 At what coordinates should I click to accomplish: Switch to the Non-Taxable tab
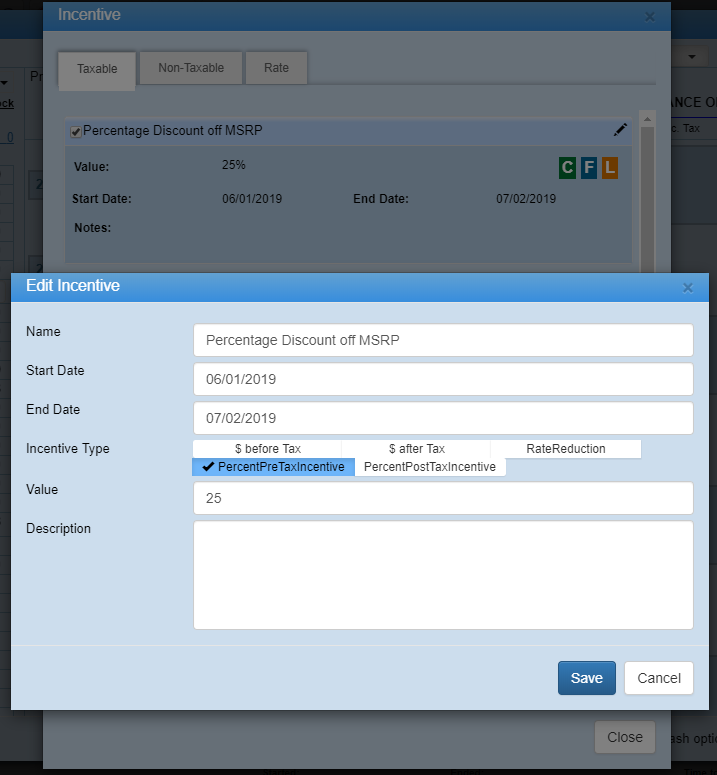point(191,68)
